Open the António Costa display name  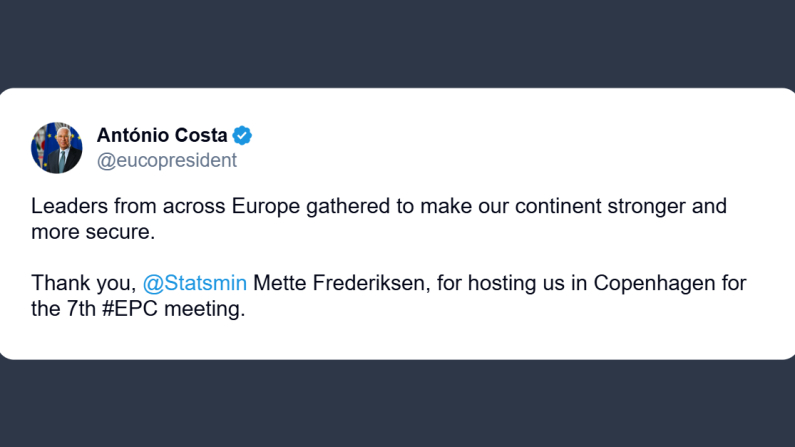(162, 136)
